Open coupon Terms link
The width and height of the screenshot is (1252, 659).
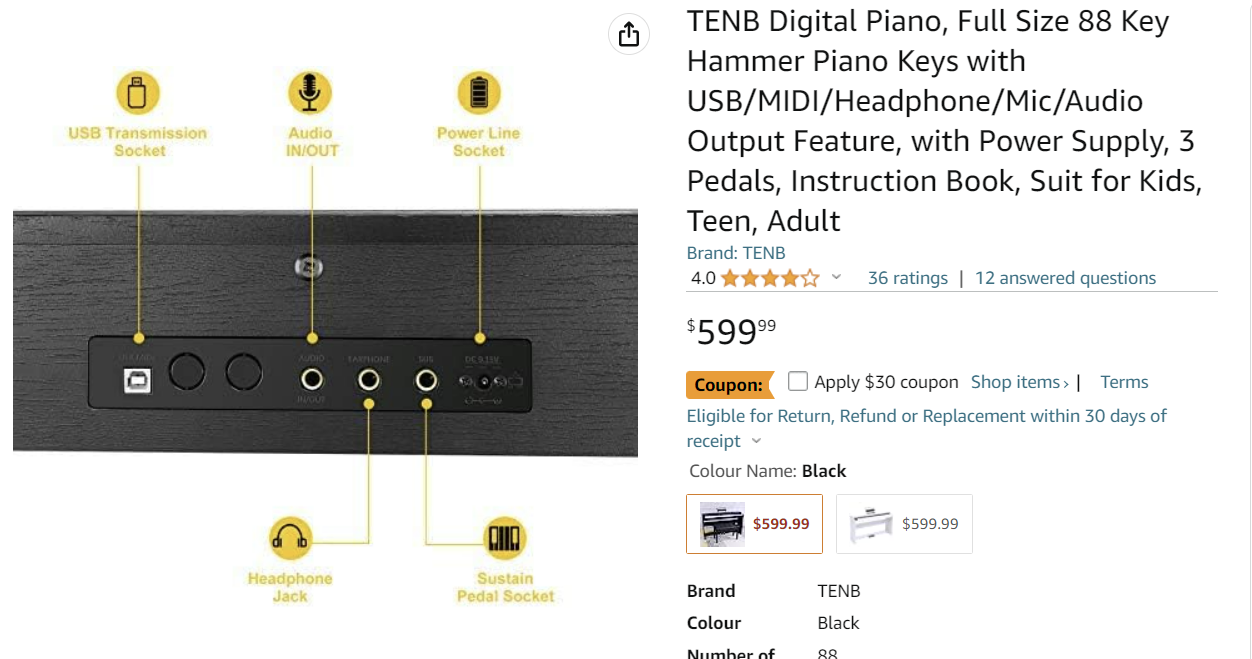tap(1124, 382)
